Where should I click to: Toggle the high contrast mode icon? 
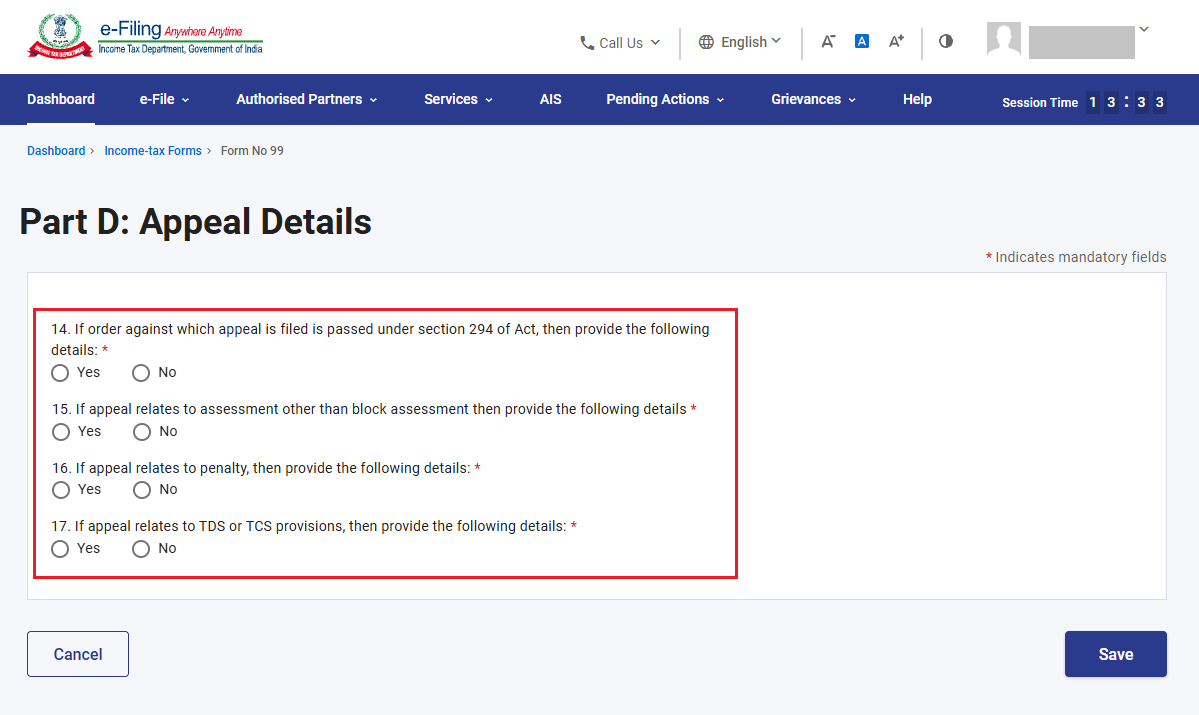946,41
